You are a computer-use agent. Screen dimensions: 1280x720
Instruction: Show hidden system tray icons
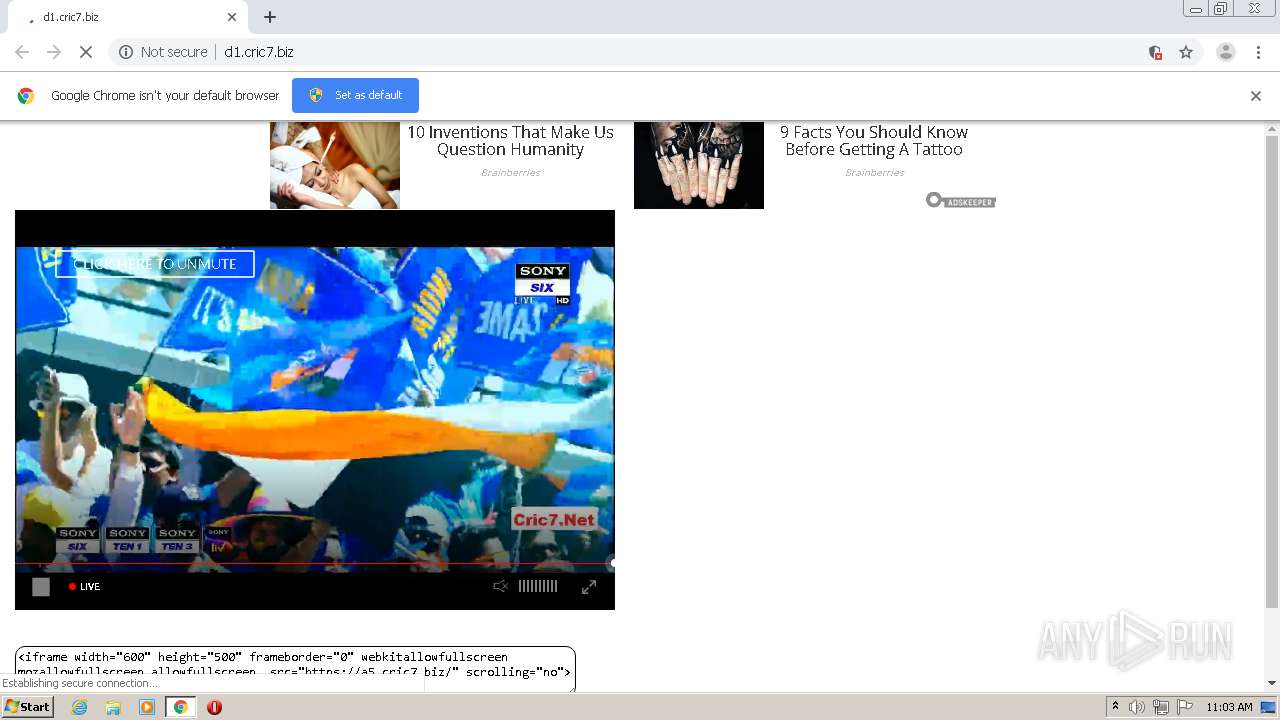[x=1115, y=707]
